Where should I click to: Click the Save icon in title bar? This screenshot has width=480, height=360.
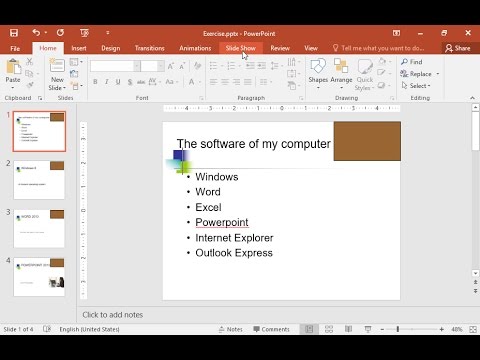click(14, 33)
